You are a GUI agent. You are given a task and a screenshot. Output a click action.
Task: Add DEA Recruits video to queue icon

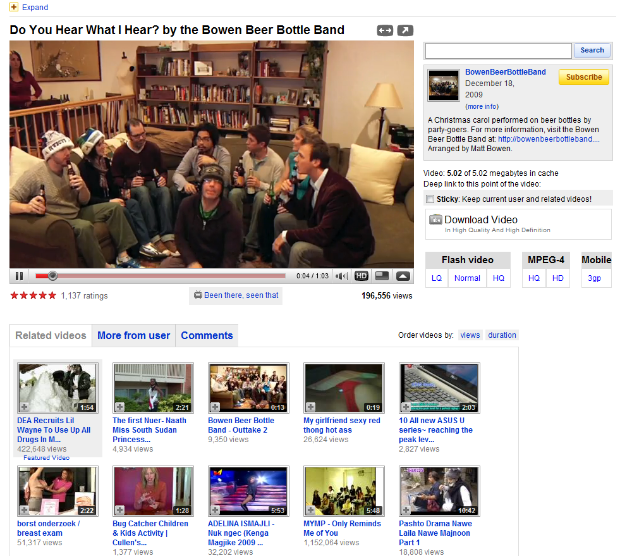[24, 407]
